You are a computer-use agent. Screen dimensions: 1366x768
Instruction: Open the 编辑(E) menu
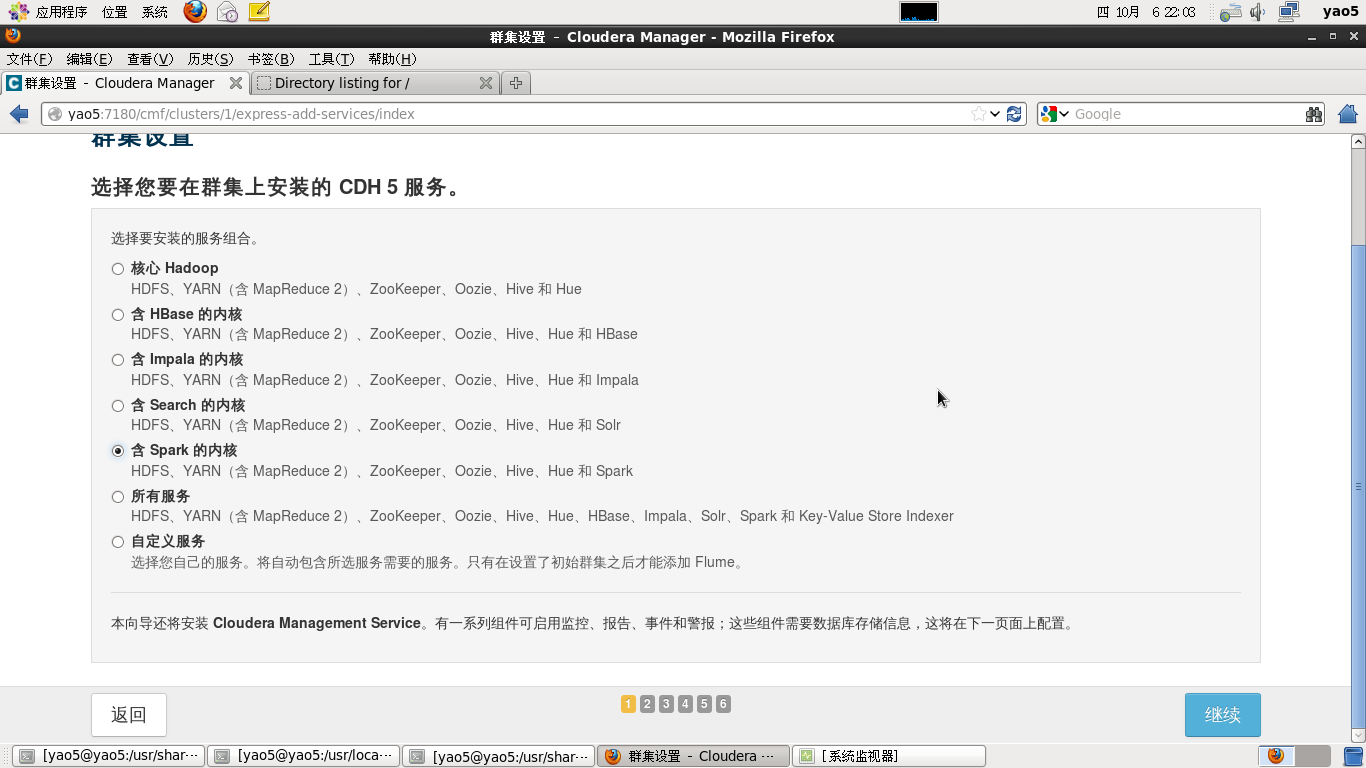(89, 59)
